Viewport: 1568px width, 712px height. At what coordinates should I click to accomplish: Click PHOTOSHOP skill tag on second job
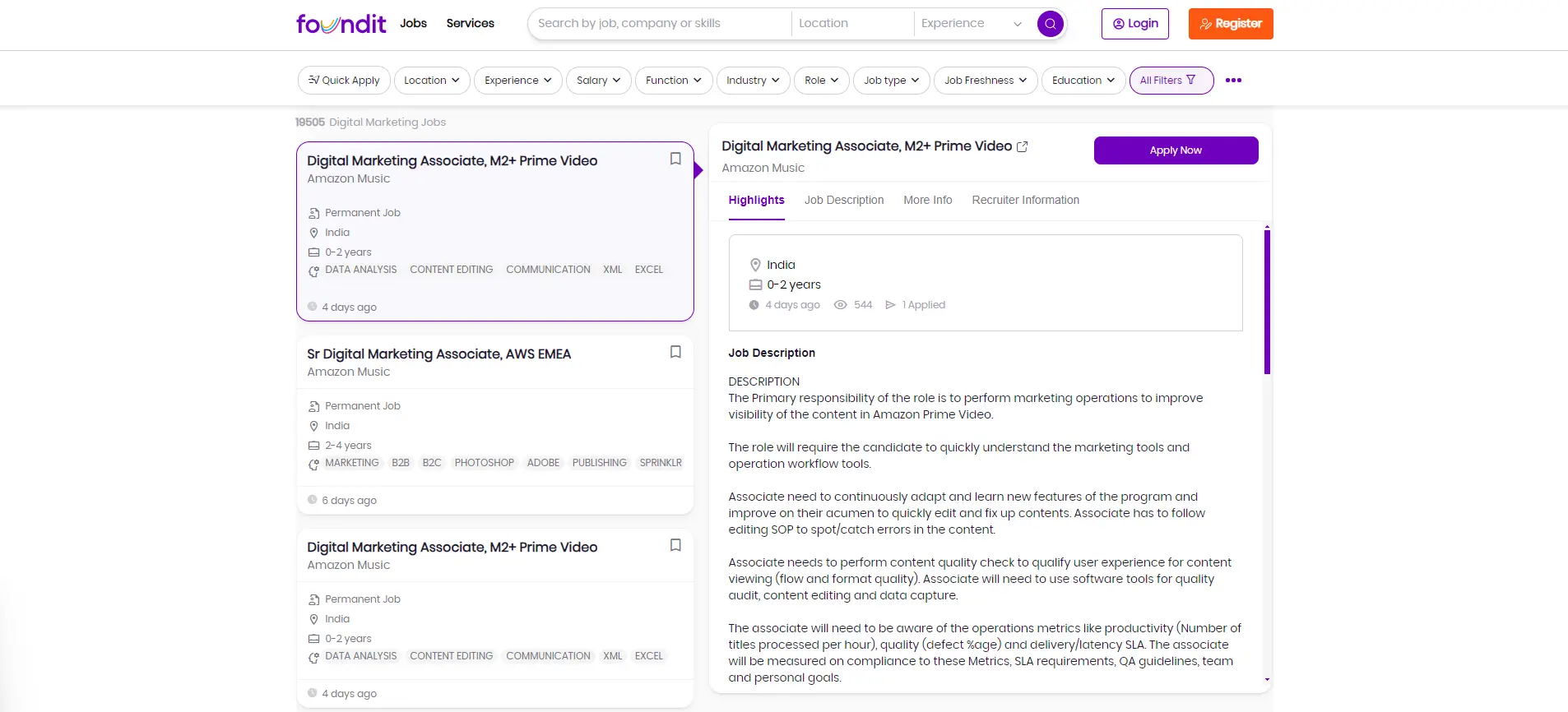coord(484,463)
